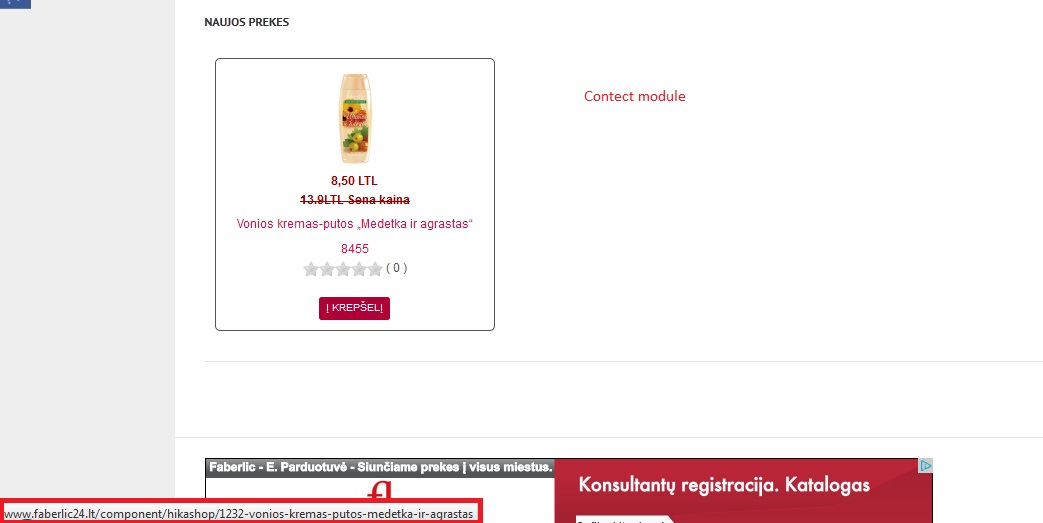Select the Contect module text

635,96
